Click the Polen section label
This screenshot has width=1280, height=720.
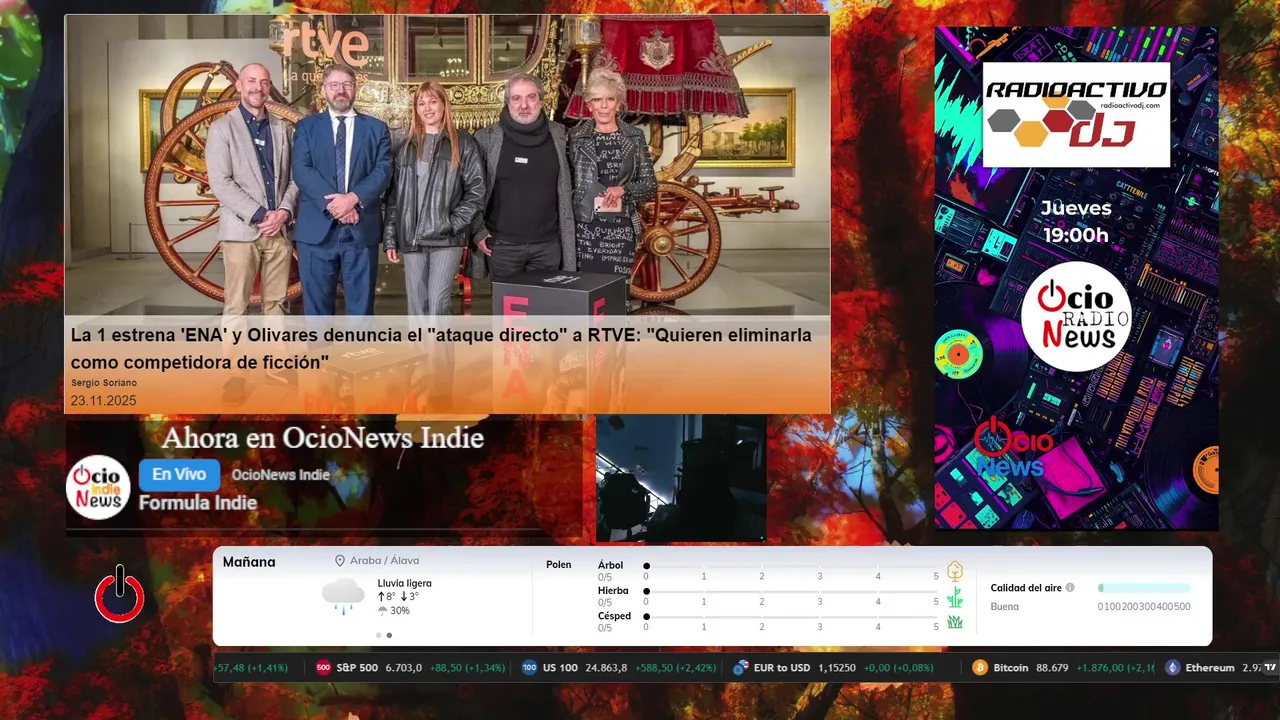[559, 565]
